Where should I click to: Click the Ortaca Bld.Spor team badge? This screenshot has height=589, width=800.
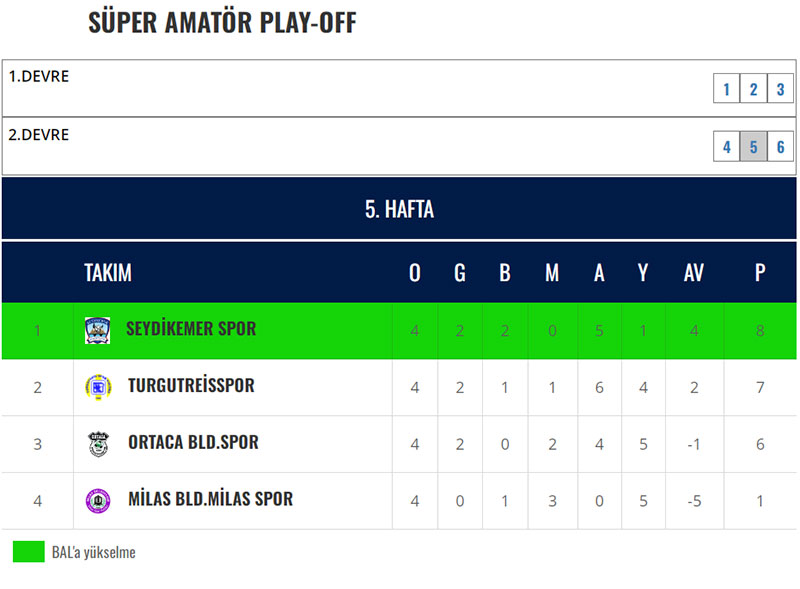click(95, 443)
